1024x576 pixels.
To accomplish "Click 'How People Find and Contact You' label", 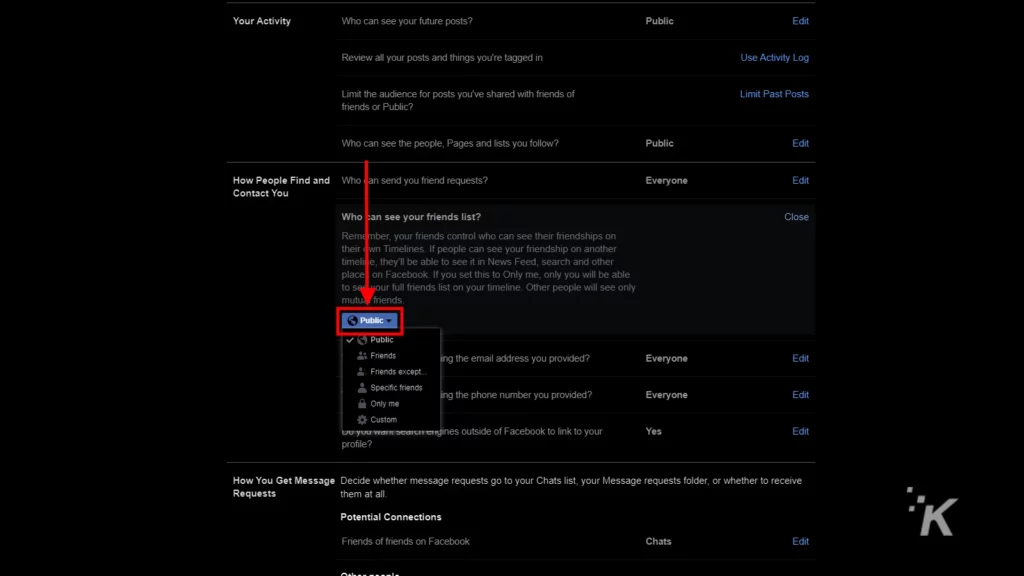I will 281,187.
